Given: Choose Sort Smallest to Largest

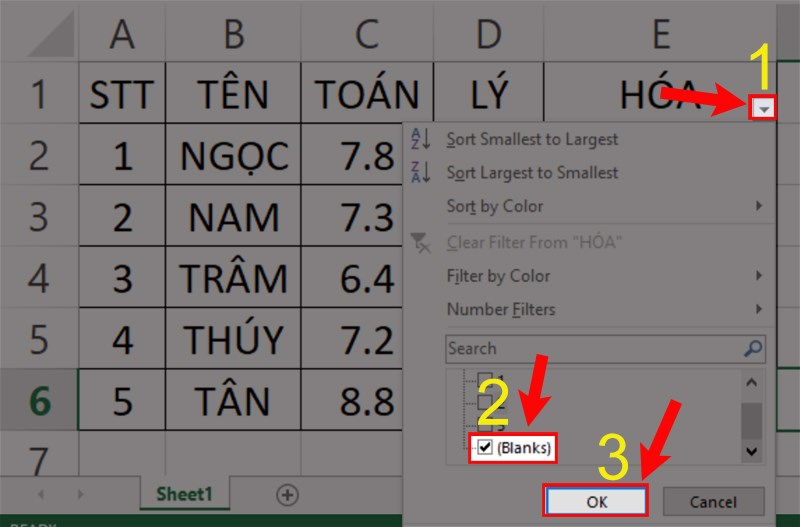Looking at the screenshot, I should (x=532, y=139).
